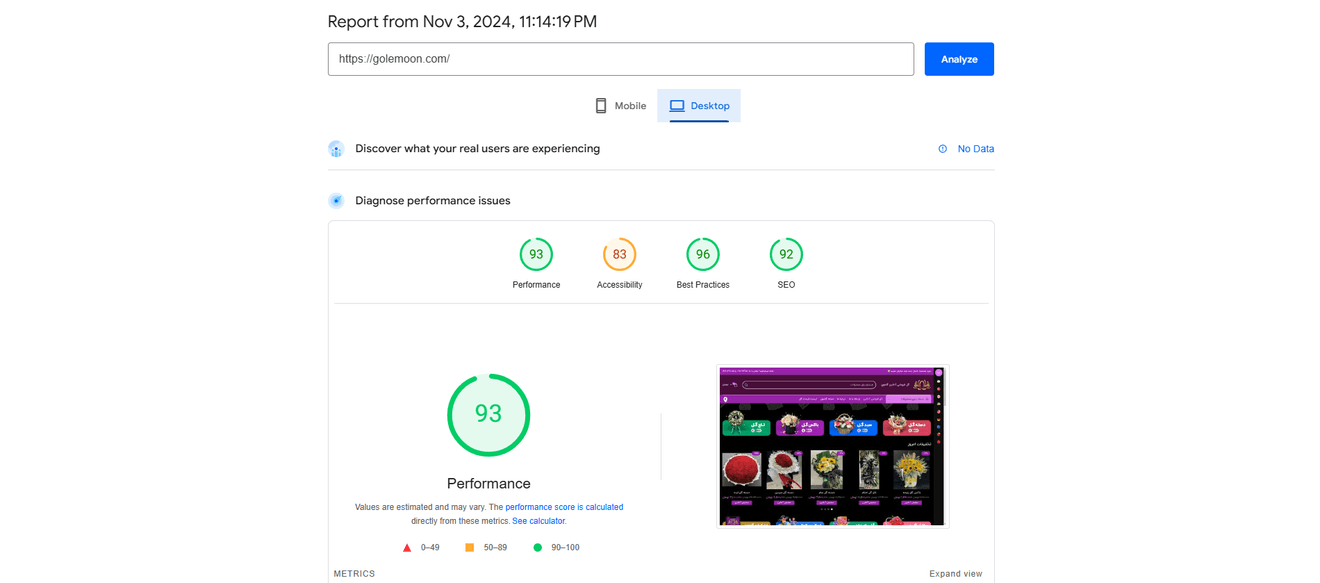The width and height of the screenshot is (1320, 583).
Task: Click the URL input field containing golemoon.com
Action: coord(620,59)
